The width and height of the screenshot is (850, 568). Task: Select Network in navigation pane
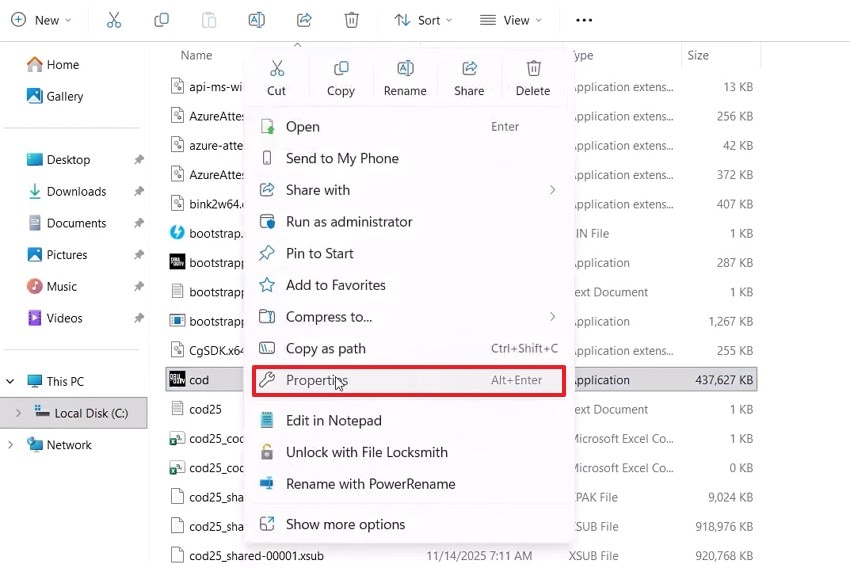(59, 444)
